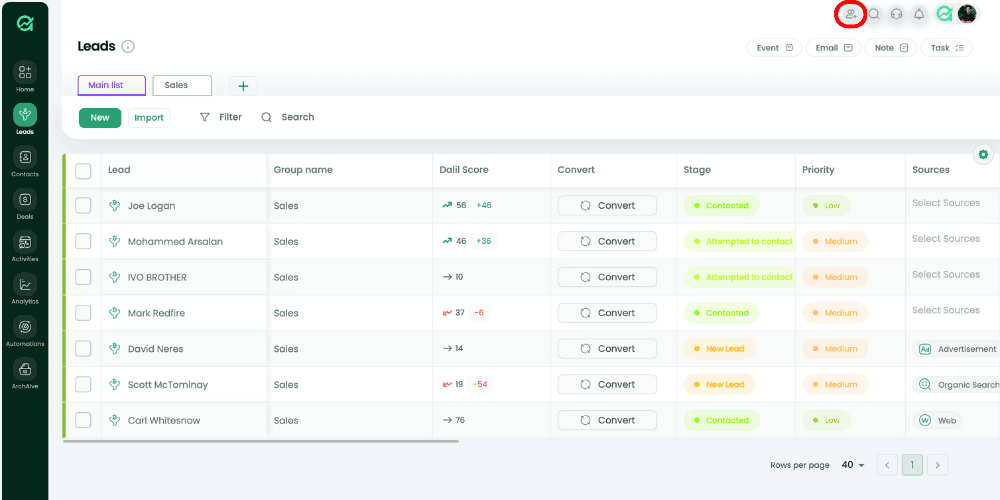This screenshot has width=1000, height=500.
Task: Check the box for Mark Redfire
Action: coord(84,312)
